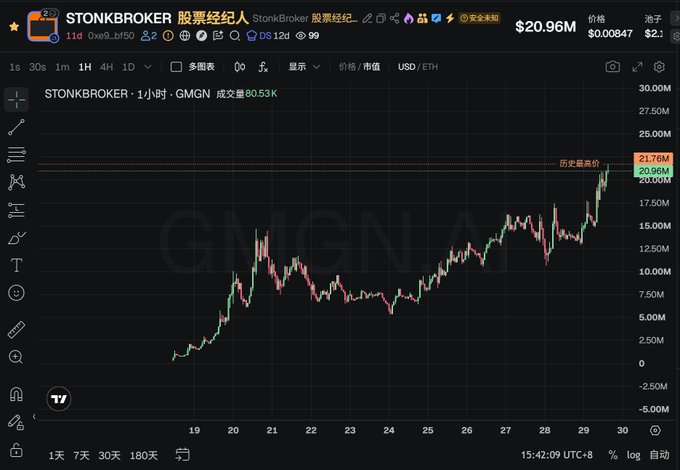
Task: Set the range to 1天
Action: [56, 456]
